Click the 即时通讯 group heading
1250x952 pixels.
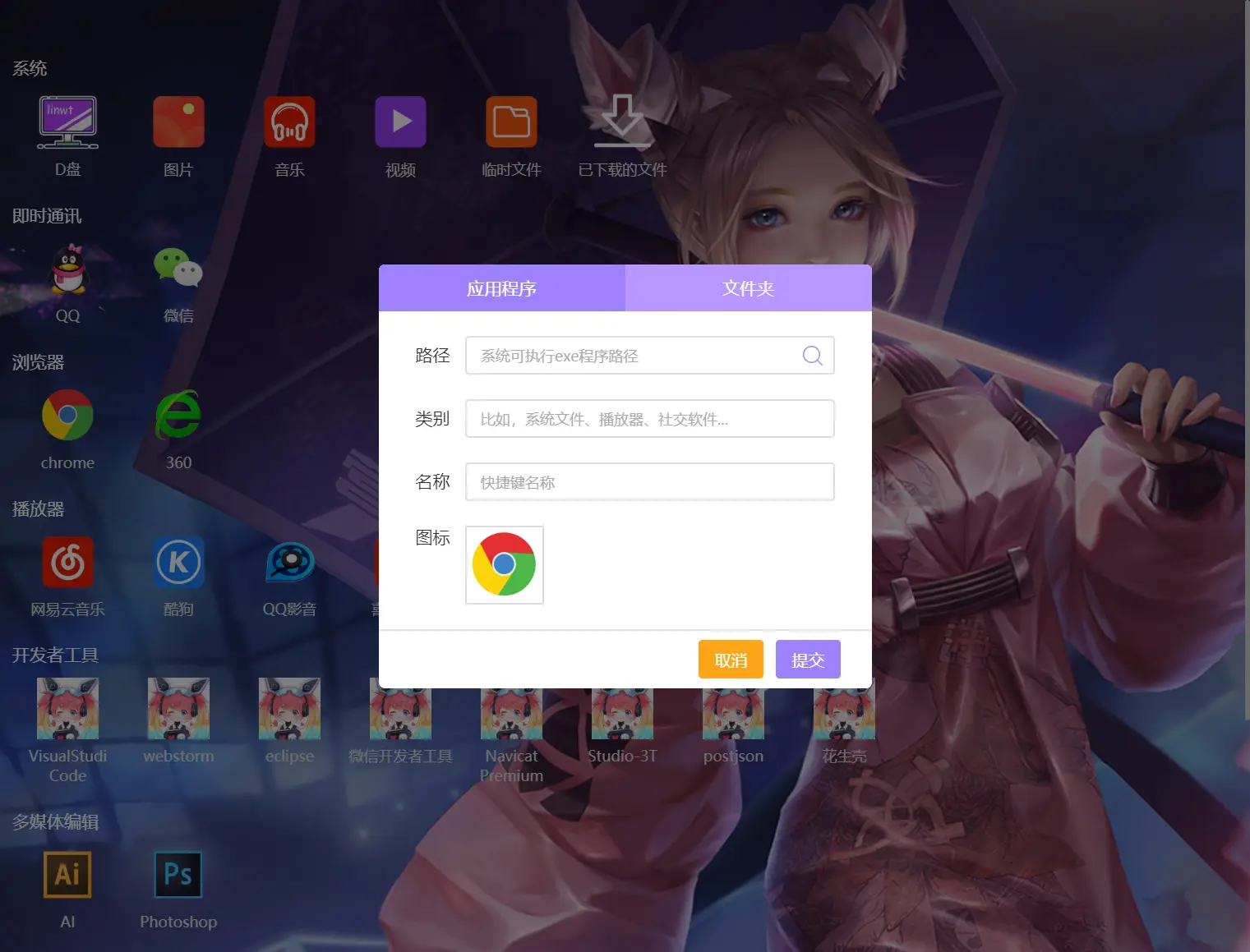coord(47,216)
